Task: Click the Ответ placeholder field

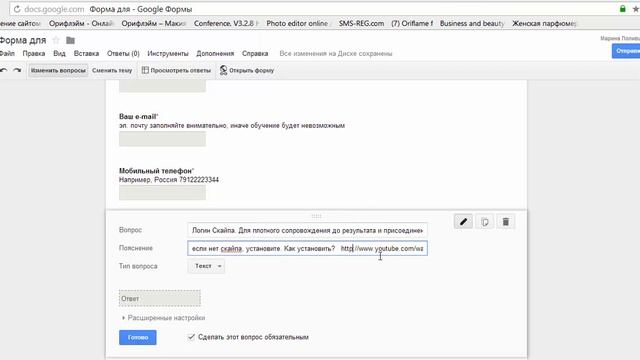Action: 160,298
